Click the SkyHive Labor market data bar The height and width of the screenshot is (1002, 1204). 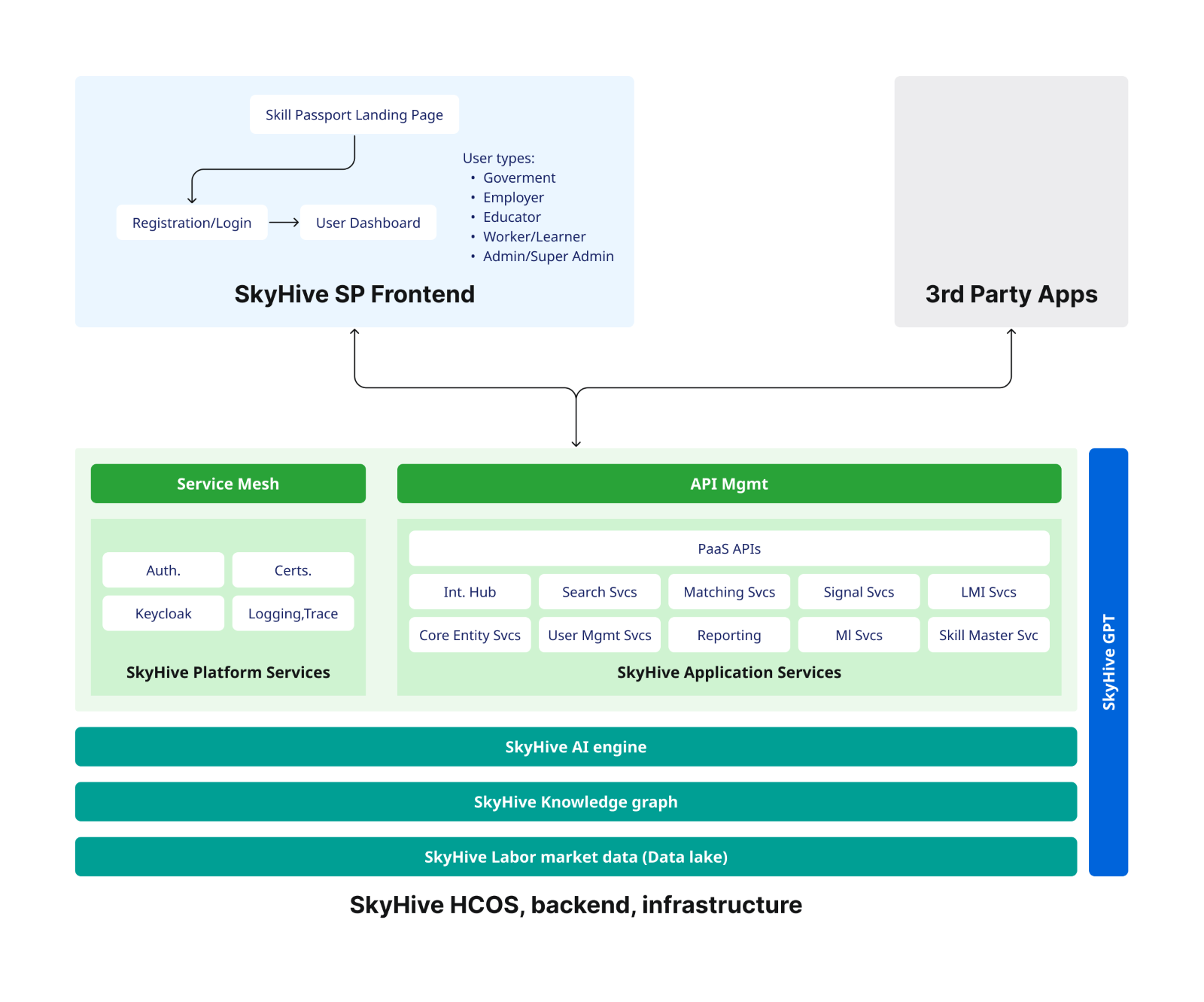576,857
